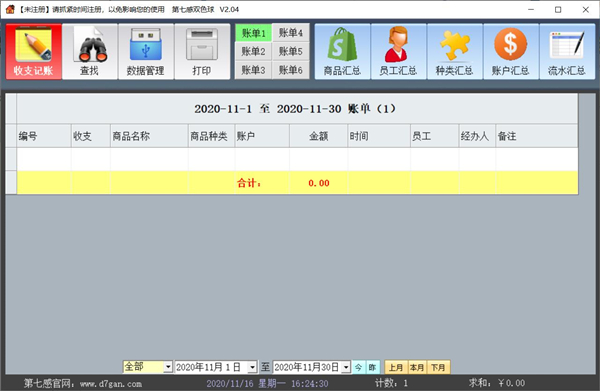Click the 商品种类 column header
The height and width of the screenshot is (391, 600).
pos(212,136)
